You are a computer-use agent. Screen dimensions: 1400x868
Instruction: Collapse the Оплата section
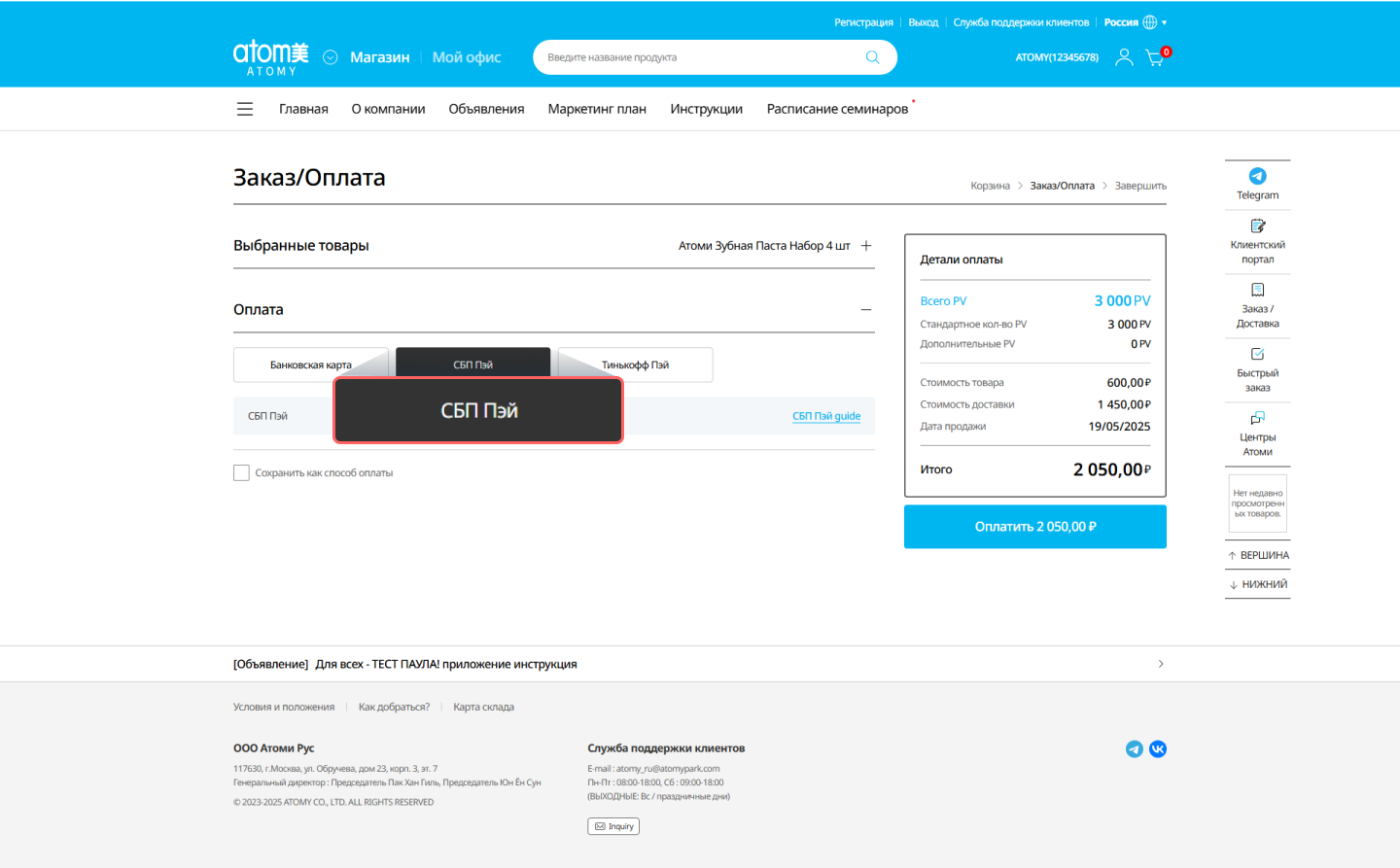[866, 310]
